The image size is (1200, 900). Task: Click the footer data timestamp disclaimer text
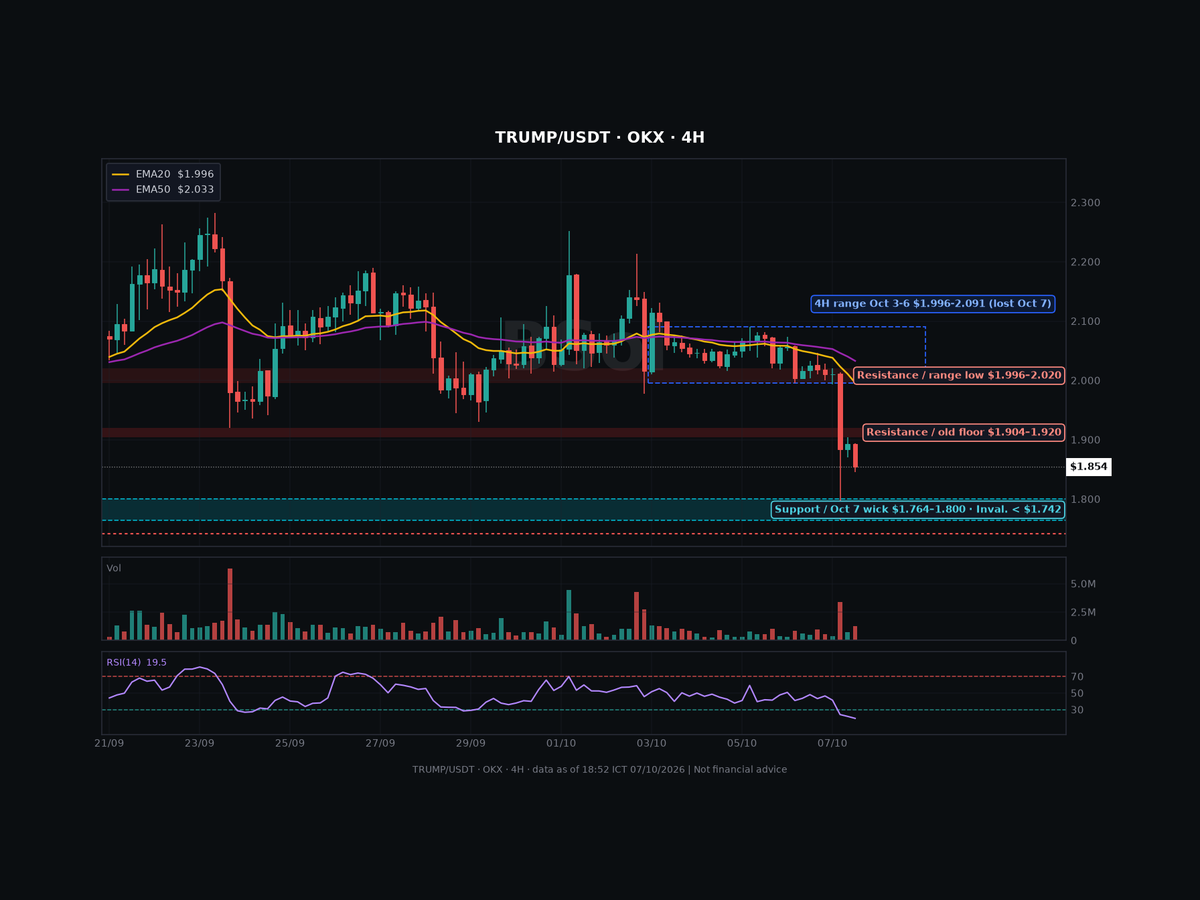pos(600,769)
